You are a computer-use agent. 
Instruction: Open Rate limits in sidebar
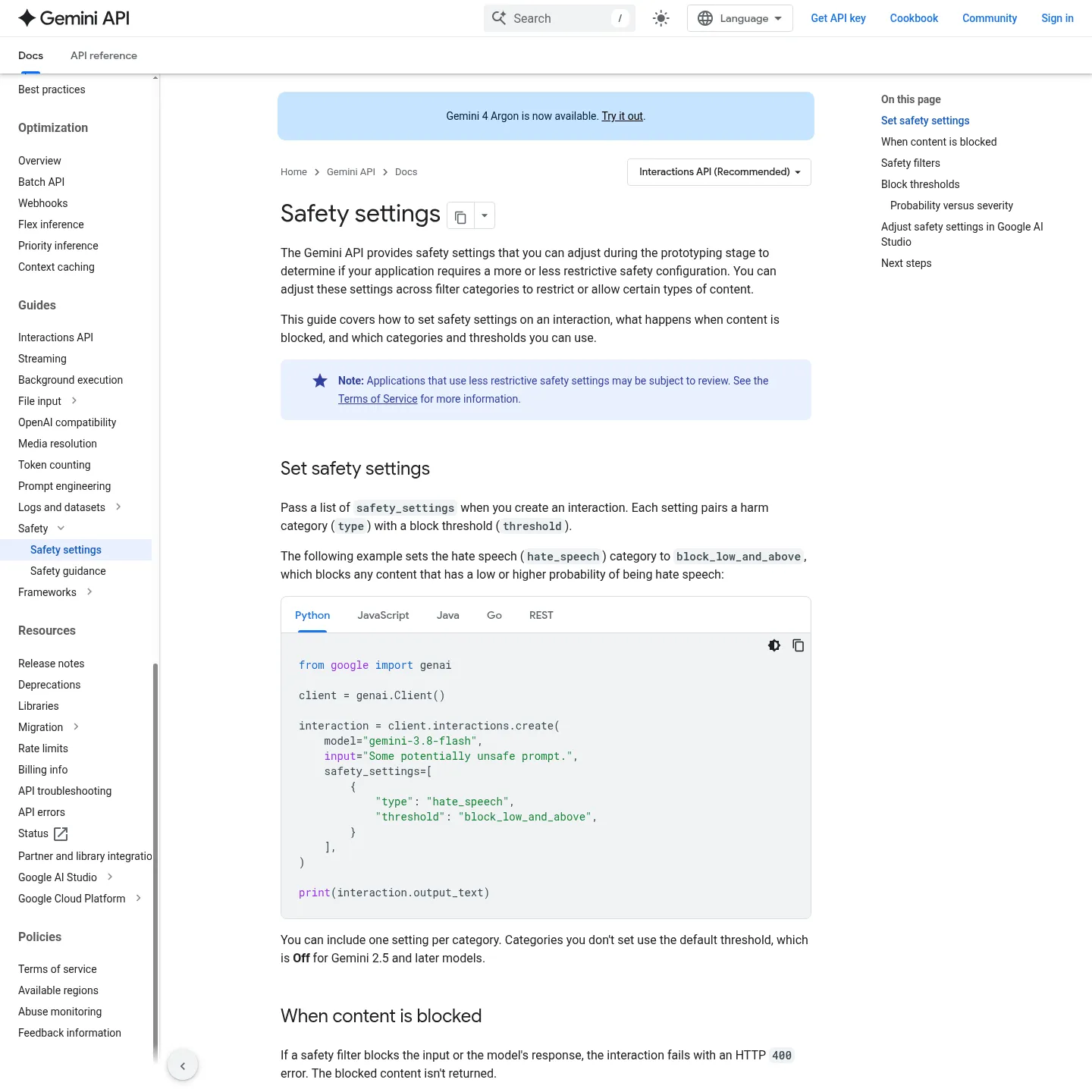coord(43,748)
